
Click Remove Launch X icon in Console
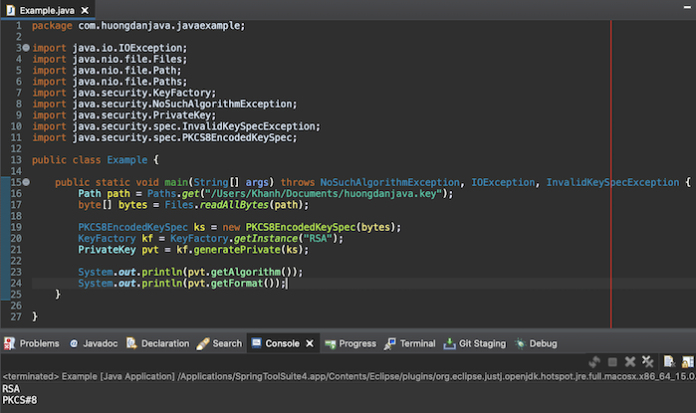tap(630, 361)
